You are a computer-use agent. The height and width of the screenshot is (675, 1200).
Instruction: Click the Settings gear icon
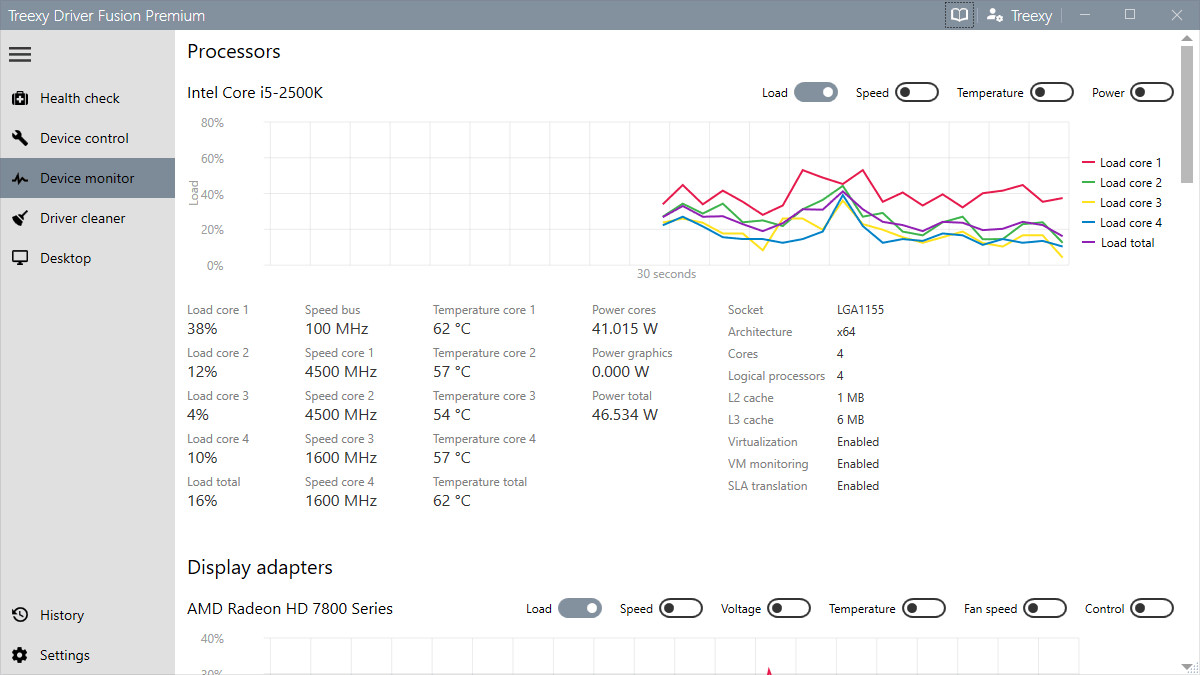(x=20, y=654)
